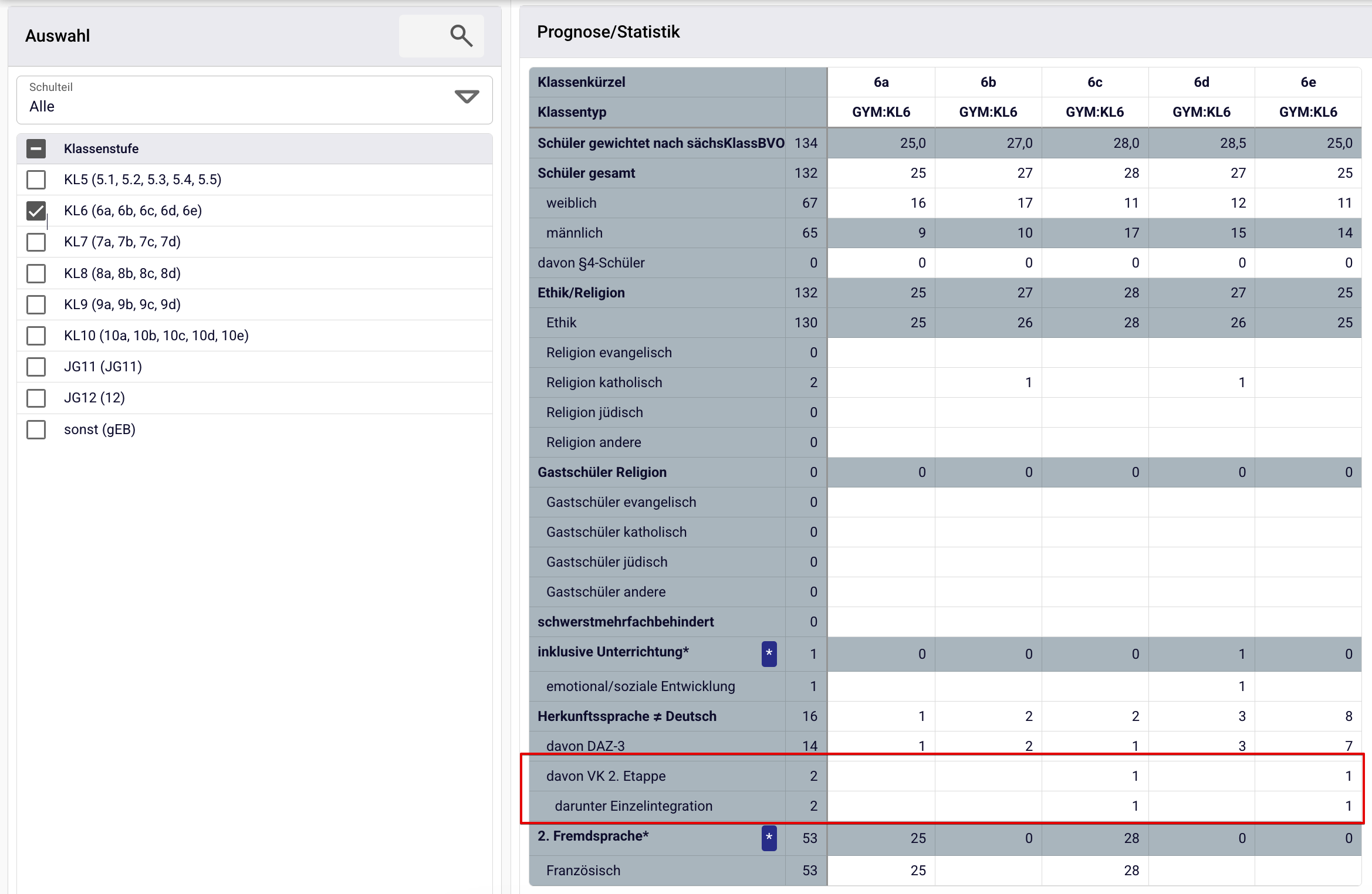This screenshot has width=1372, height=894.
Task: Click the Herkunftssprache ≠ Deutsch row label
Action: (x=627, y=716)
